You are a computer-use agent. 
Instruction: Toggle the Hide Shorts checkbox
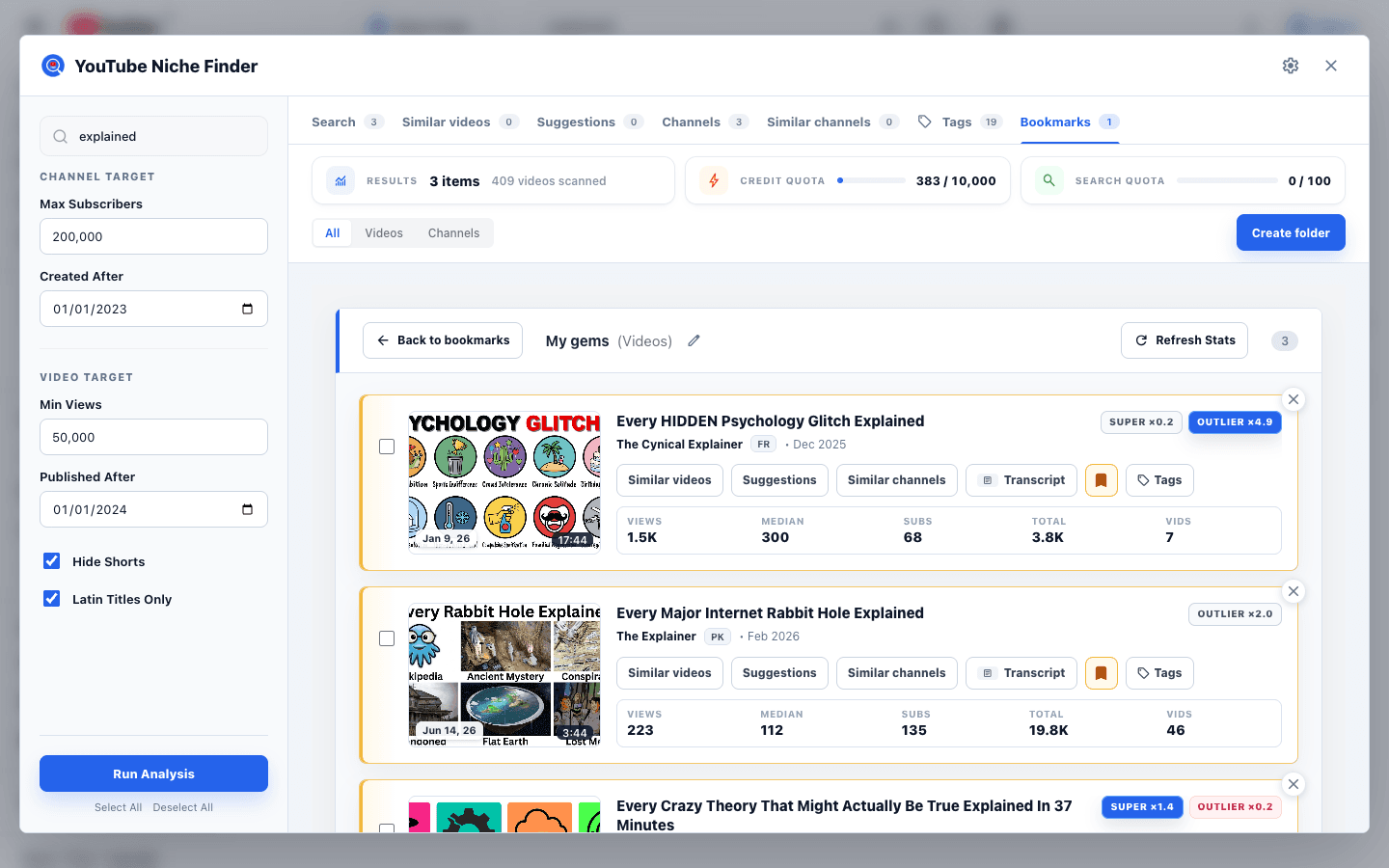tap(52, 561)
